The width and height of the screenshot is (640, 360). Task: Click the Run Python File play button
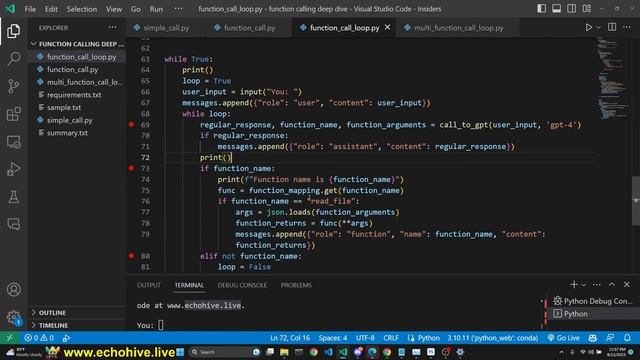[589, 27]
